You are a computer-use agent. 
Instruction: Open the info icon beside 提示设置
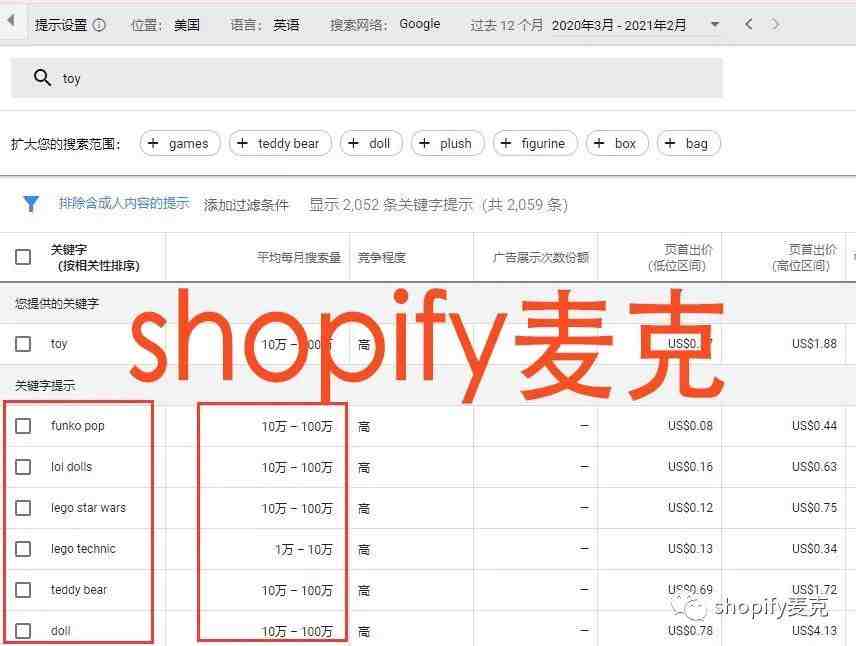(99, 25)
